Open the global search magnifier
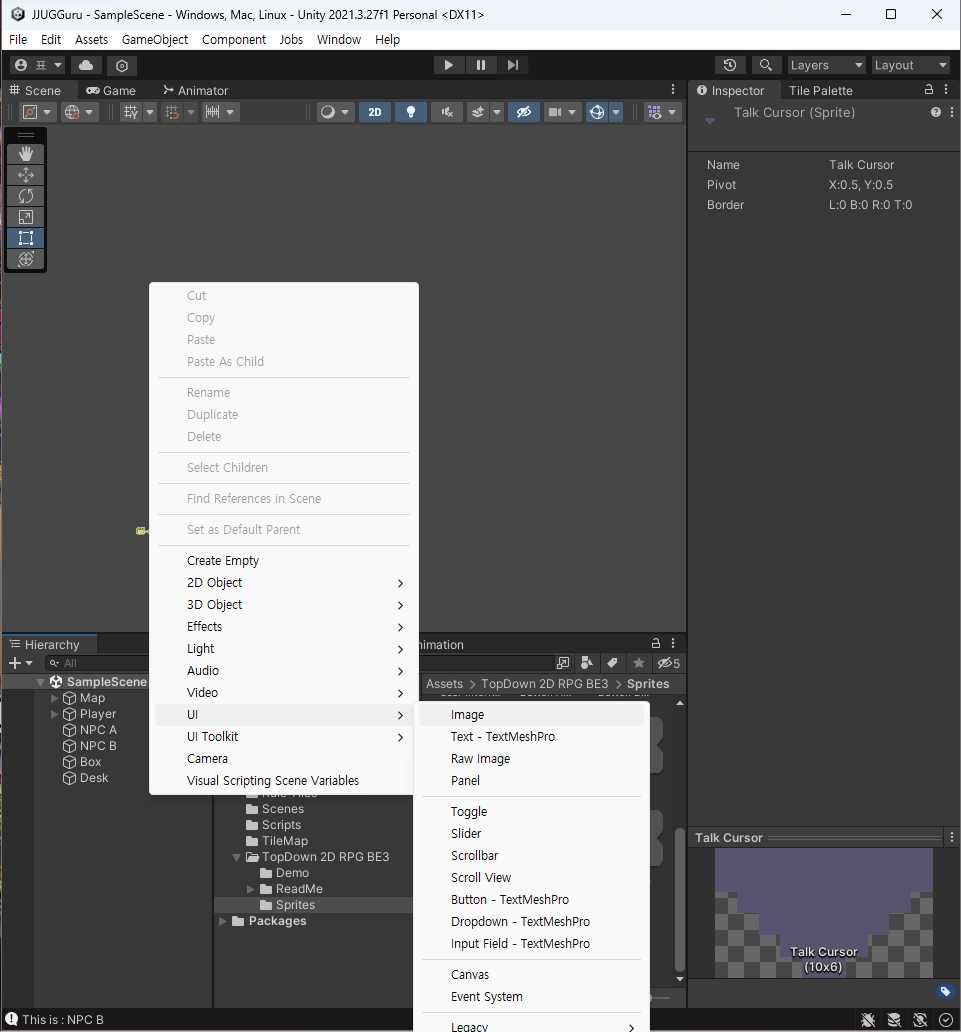 (766, 65)
